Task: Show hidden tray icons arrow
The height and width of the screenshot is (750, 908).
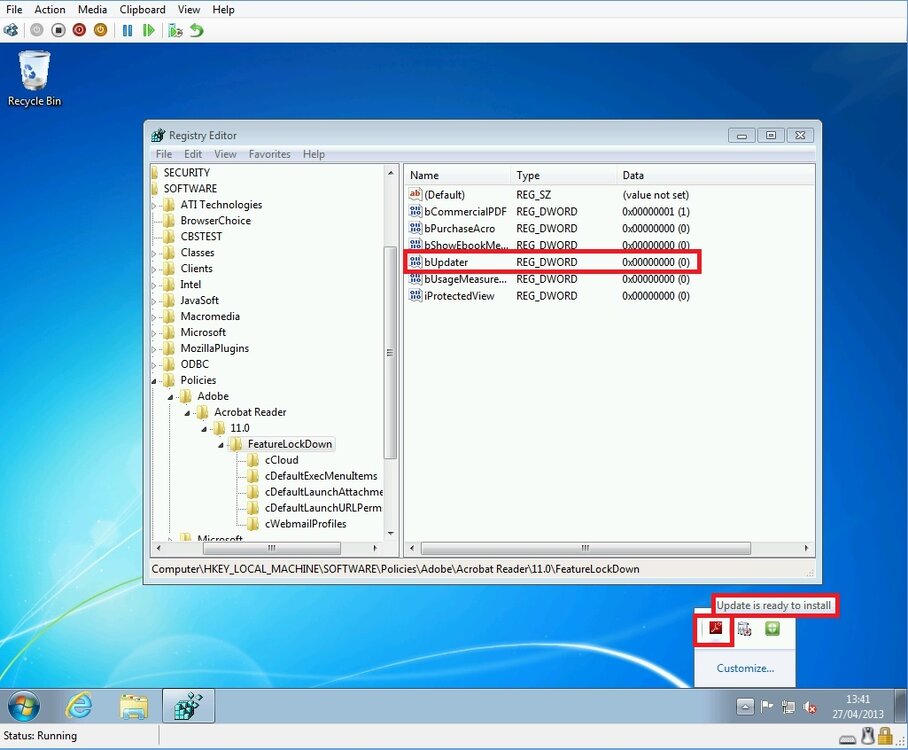Action: (745, 707)
